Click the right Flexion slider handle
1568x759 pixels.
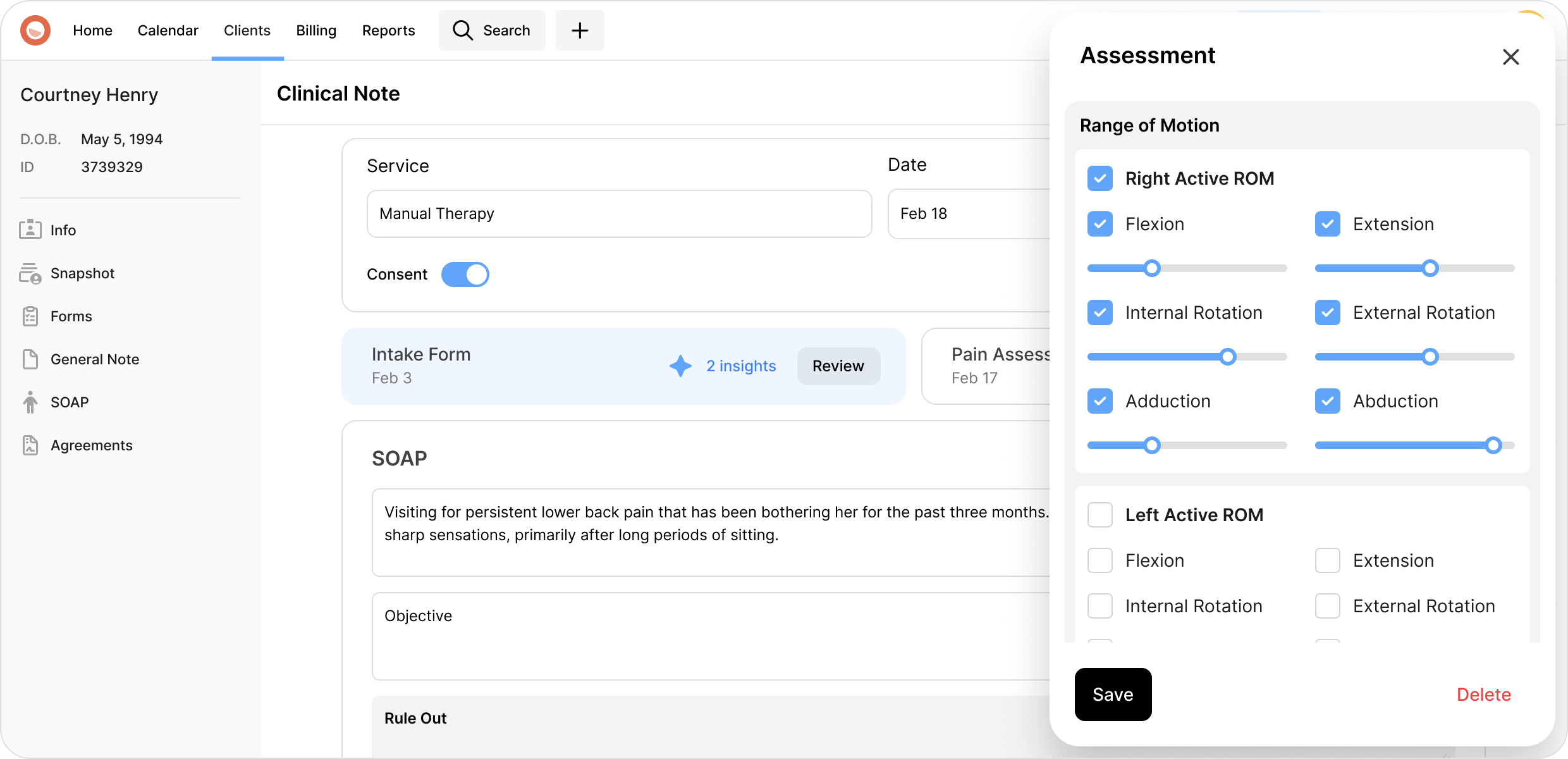tap(1152, 268)
